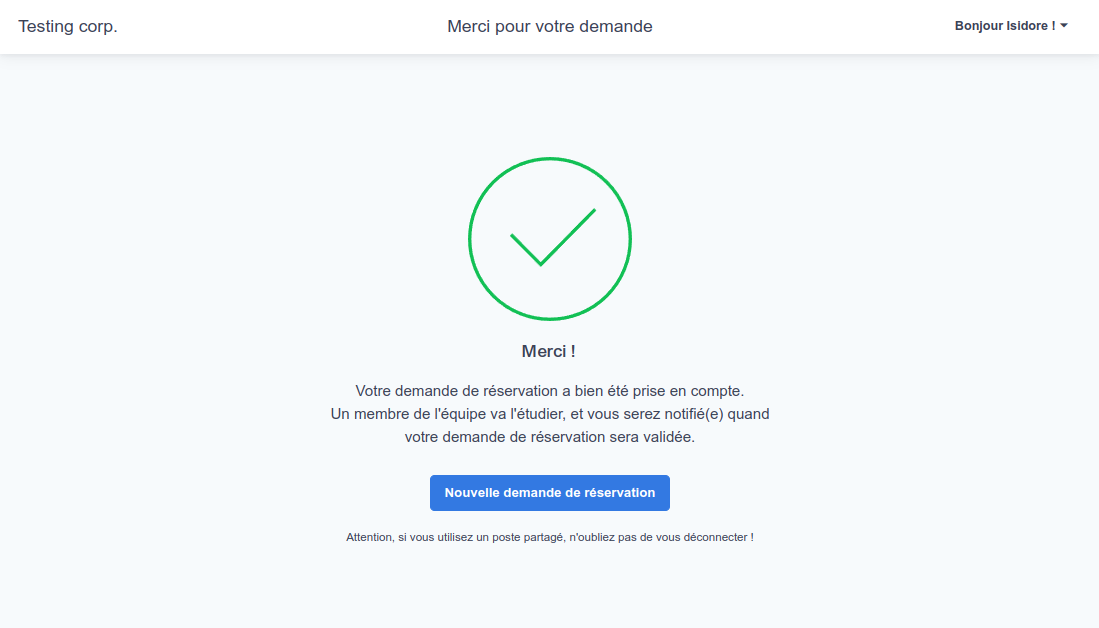Screen dimensions: 1099x628
Task: Click the bold Merci ! heading
Action: tap(549, 351)
